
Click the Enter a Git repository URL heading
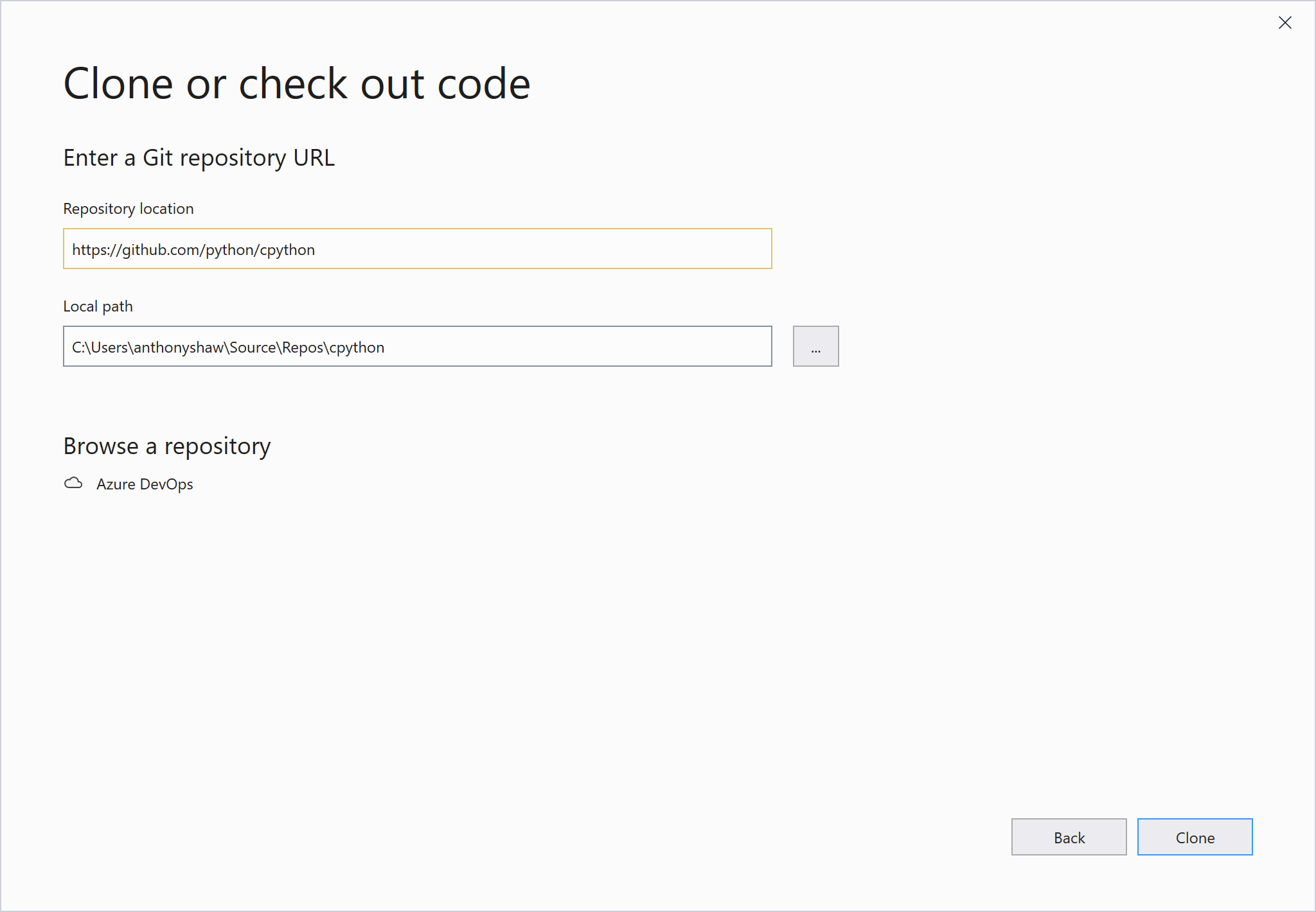[199, 157]
